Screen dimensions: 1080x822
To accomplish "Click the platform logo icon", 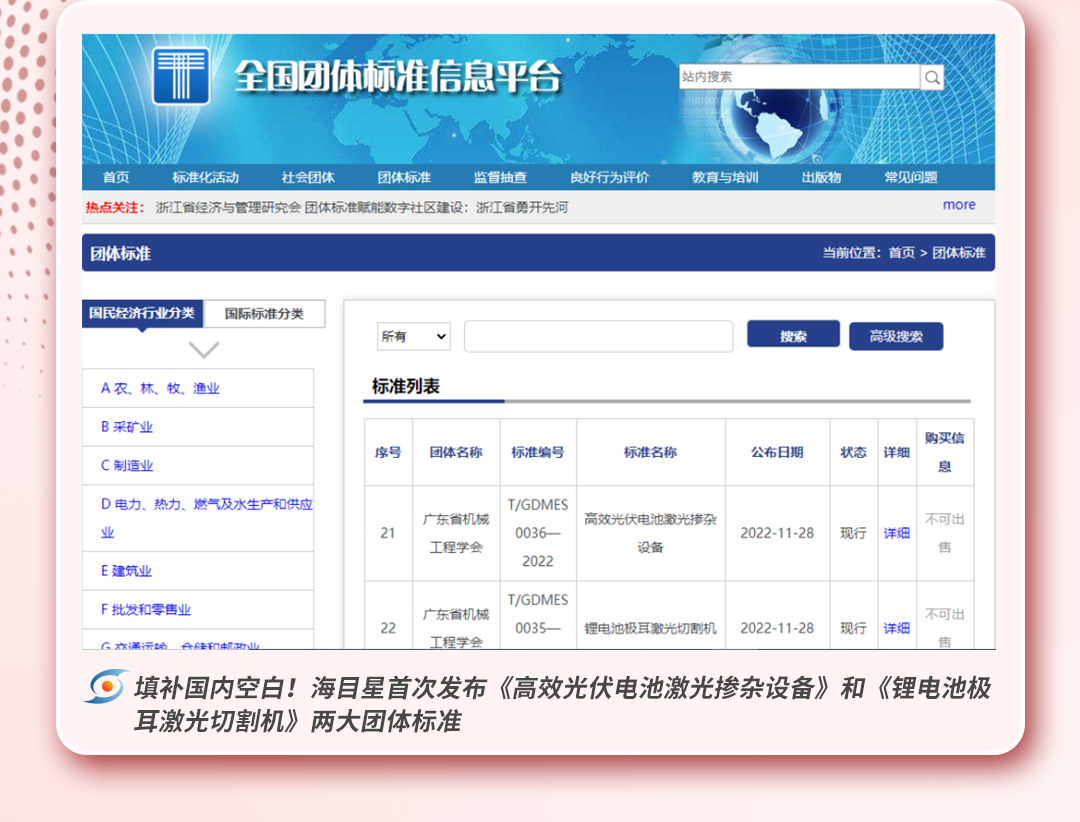I will pyautogui.click(x=181, y=75).
